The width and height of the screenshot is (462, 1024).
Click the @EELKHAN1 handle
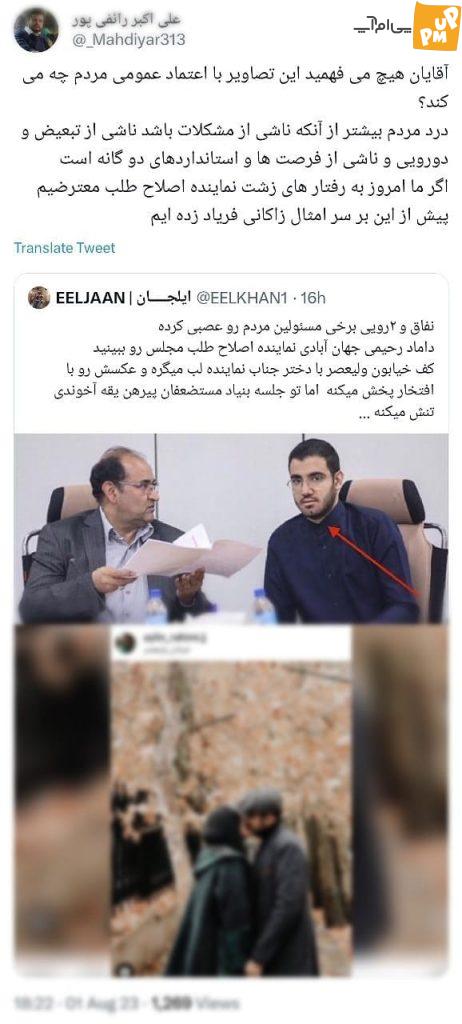(241, 298)
